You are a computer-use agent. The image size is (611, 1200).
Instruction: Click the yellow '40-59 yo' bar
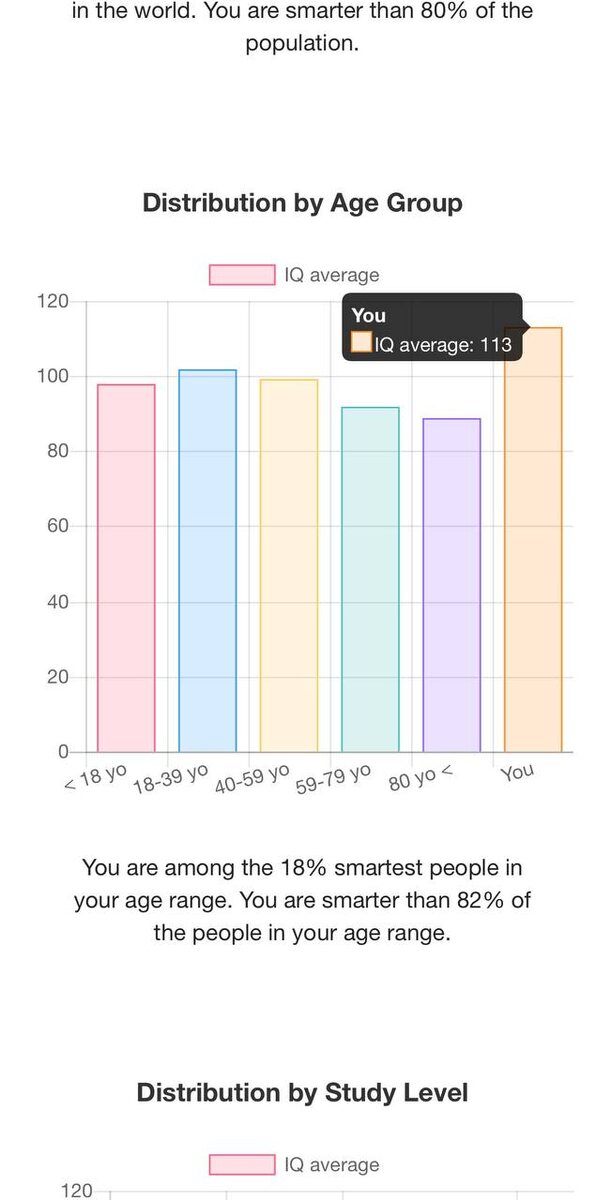point(289,565)
